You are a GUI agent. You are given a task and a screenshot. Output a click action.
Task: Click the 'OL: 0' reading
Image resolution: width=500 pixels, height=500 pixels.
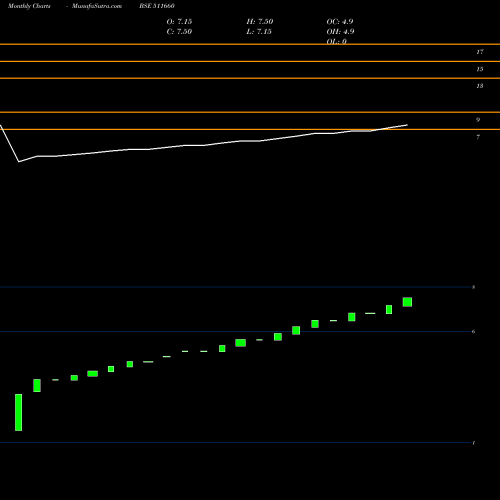[336, 41]
